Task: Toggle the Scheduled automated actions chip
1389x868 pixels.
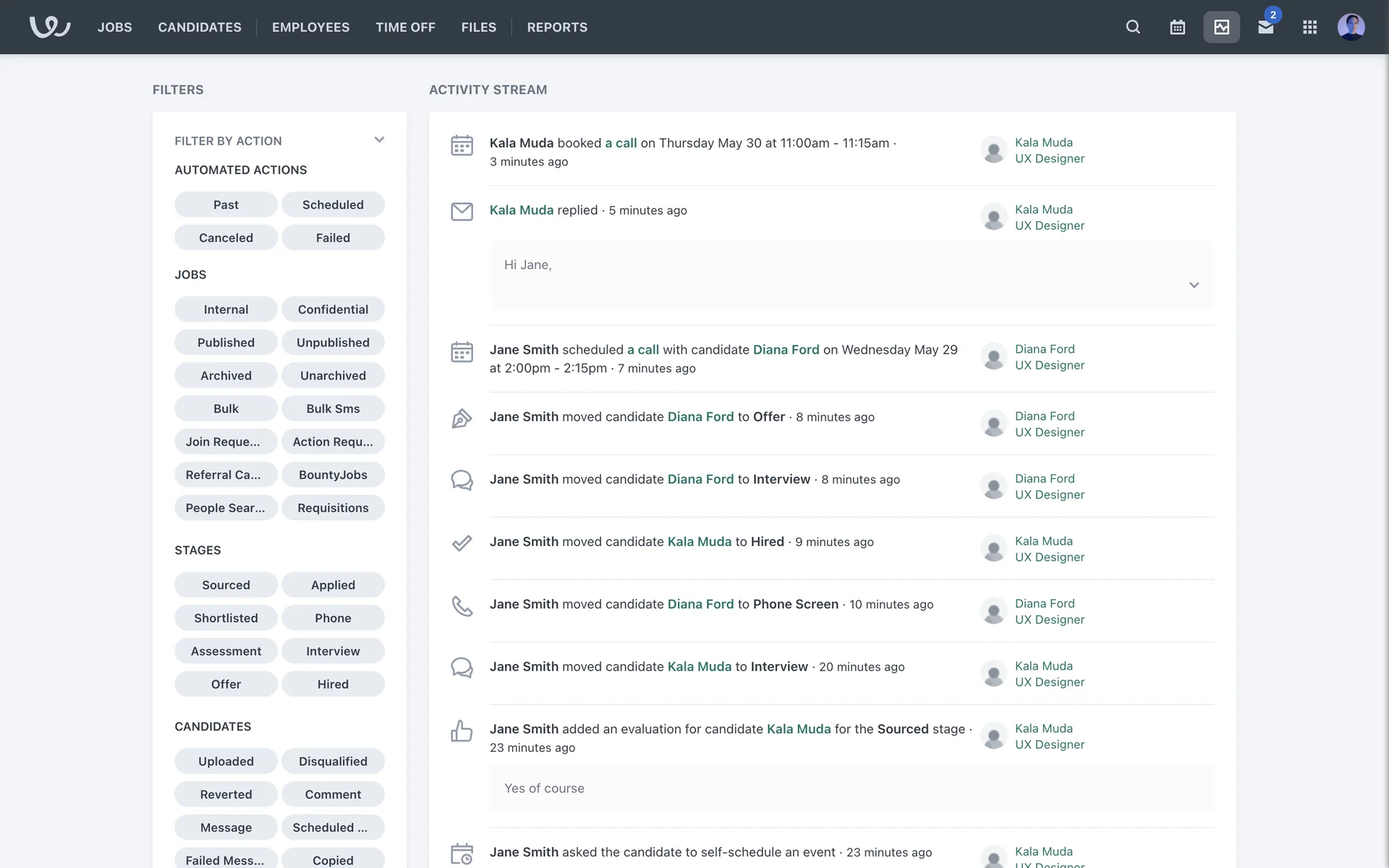Action: pyautogui.click(x=333, y=205)
